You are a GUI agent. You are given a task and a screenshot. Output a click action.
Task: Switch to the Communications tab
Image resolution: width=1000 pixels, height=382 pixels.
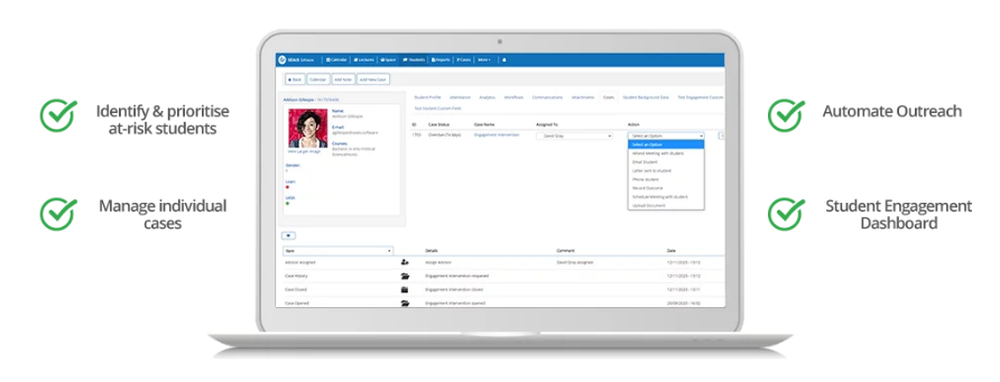pos(547,98)
